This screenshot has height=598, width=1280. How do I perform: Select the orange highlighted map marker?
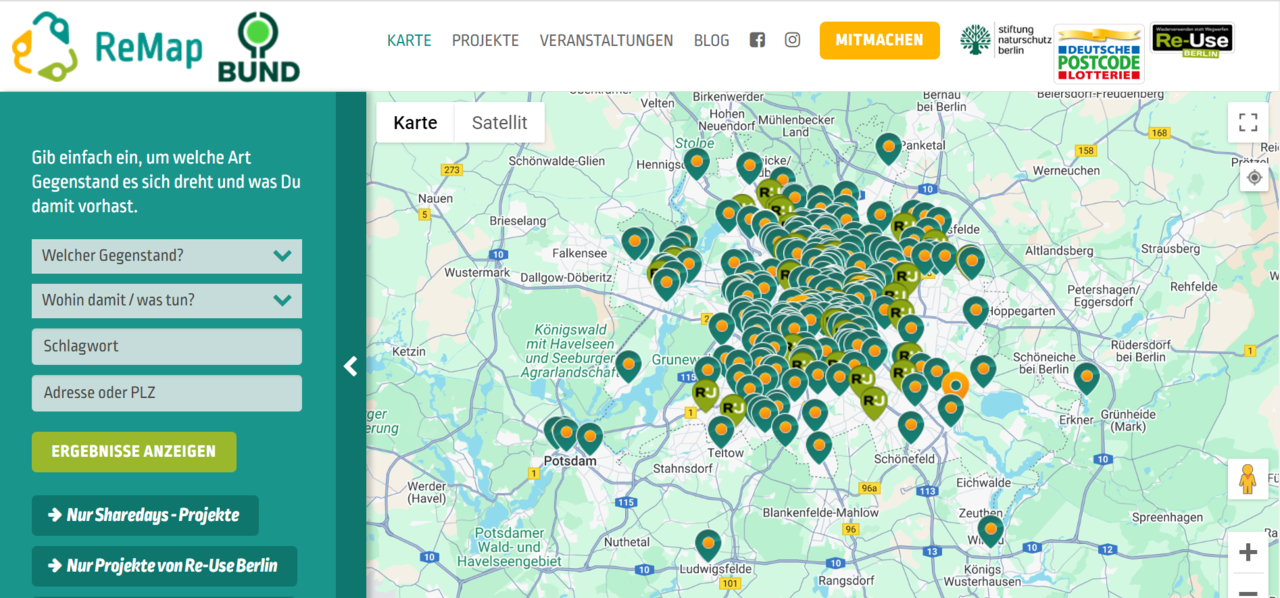pyautogui.click(x=955, y=385)
